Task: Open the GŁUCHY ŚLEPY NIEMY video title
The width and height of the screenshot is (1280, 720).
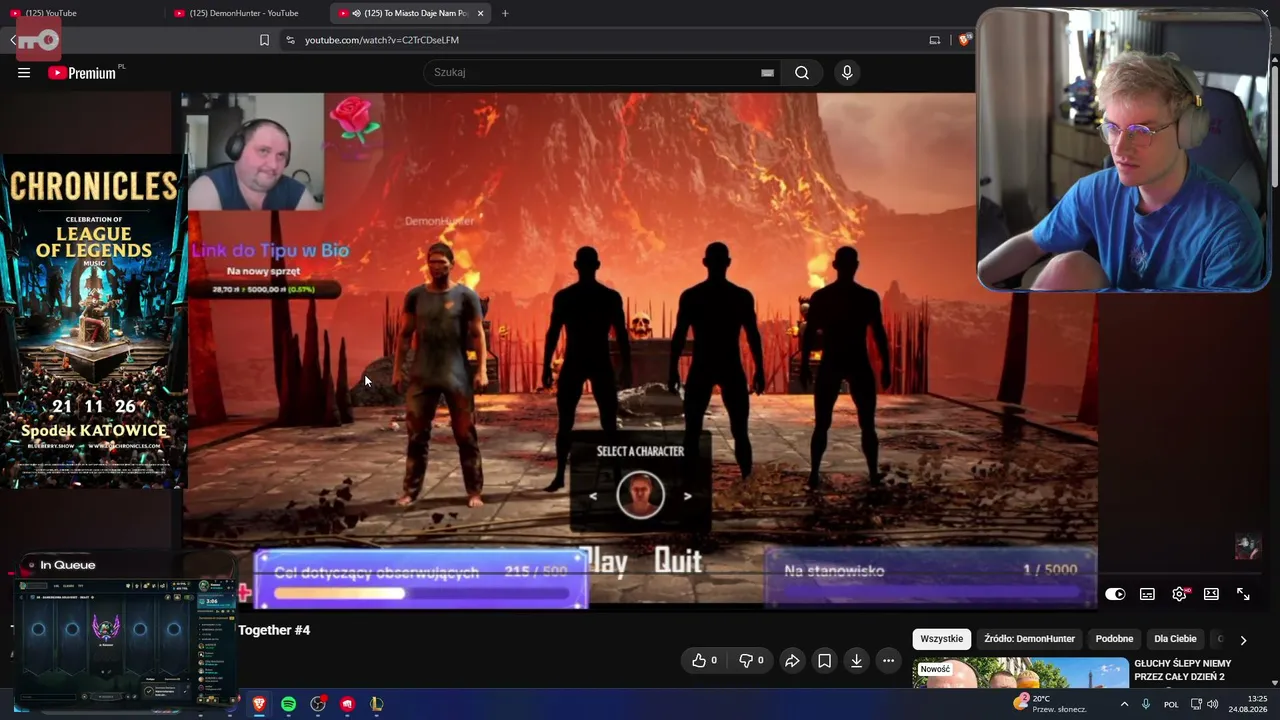Action: coord(1184,670)
